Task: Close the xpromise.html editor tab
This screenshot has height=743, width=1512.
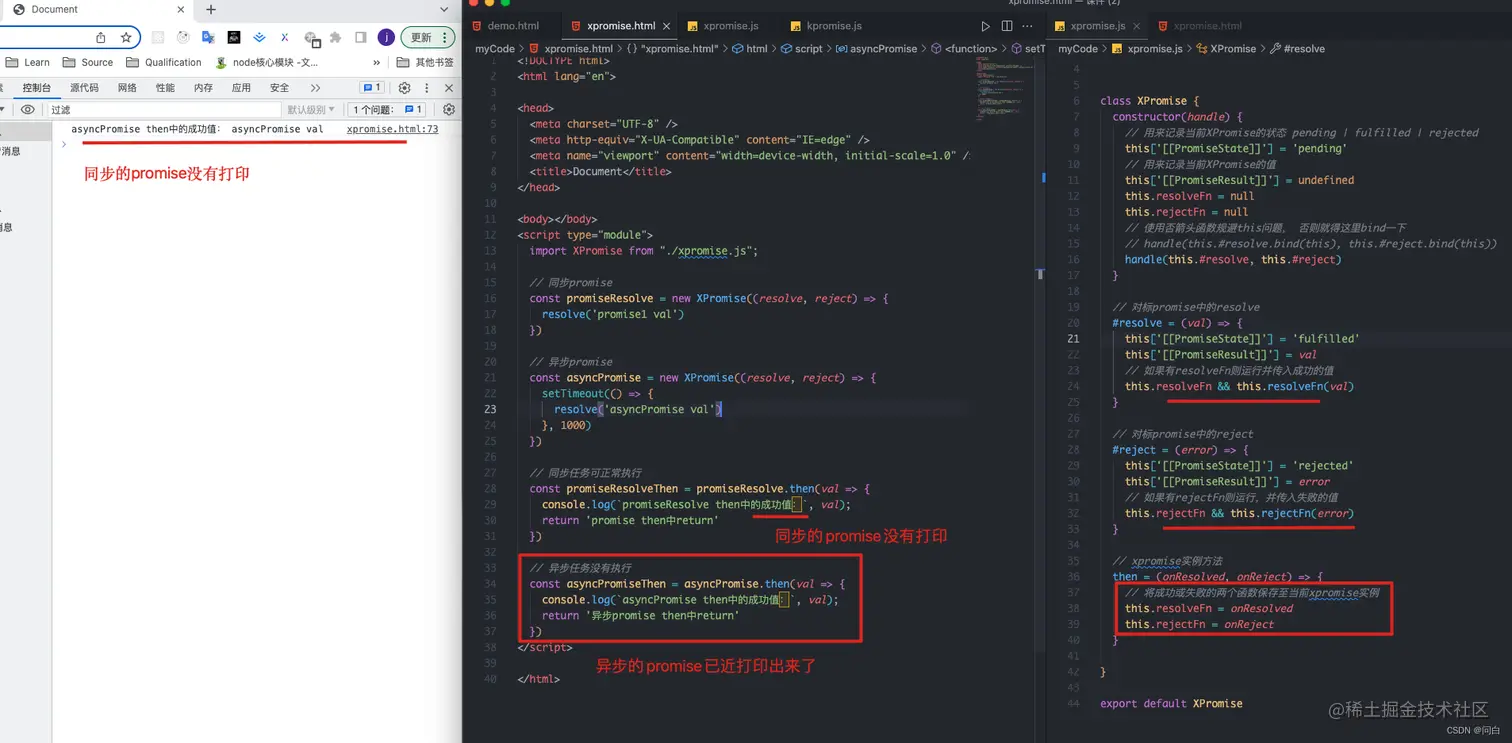Action: pos(666,26)
